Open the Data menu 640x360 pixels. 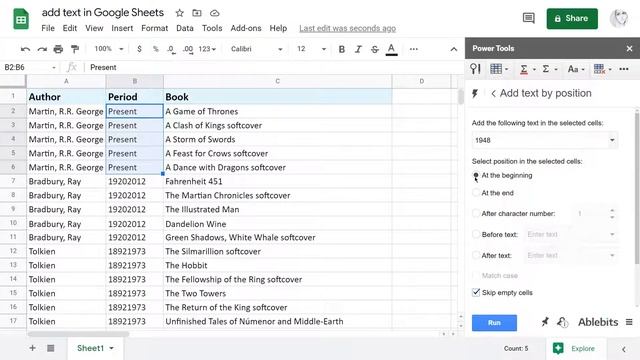[x=184, y=28]
